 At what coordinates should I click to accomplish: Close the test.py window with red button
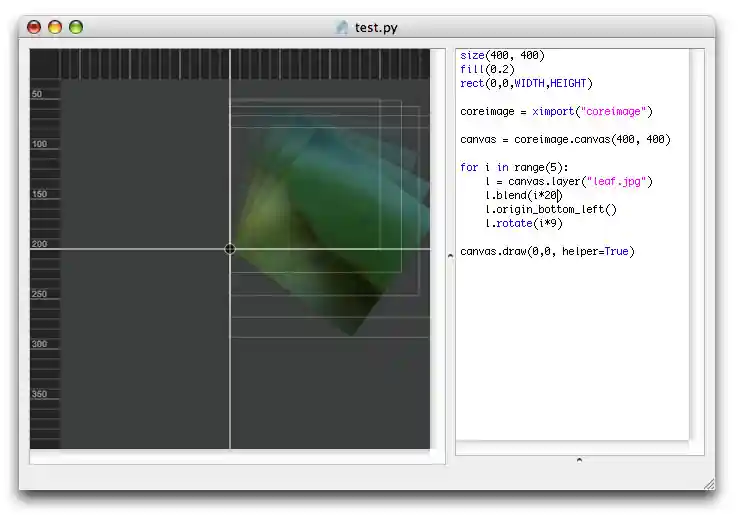[34, 28]
